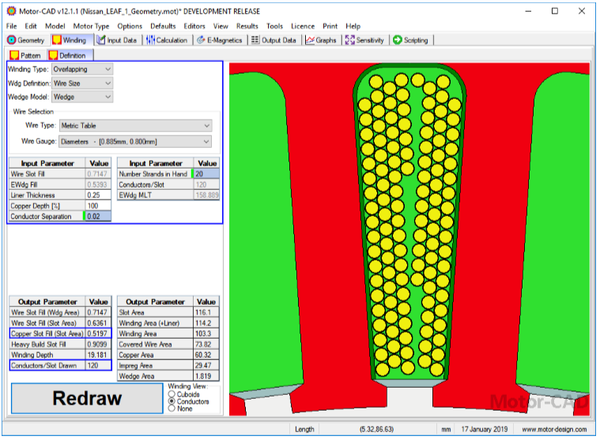Open the E-Magnetics tab icon
This screenshot has height=440, width=600.
pos(201,40)
